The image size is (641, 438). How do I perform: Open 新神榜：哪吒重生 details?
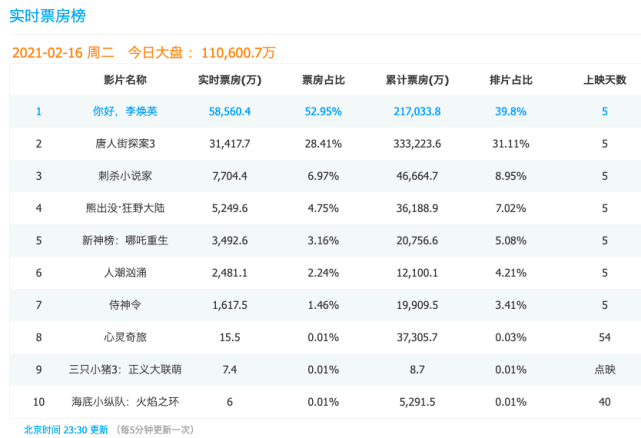tap(125, 241)
